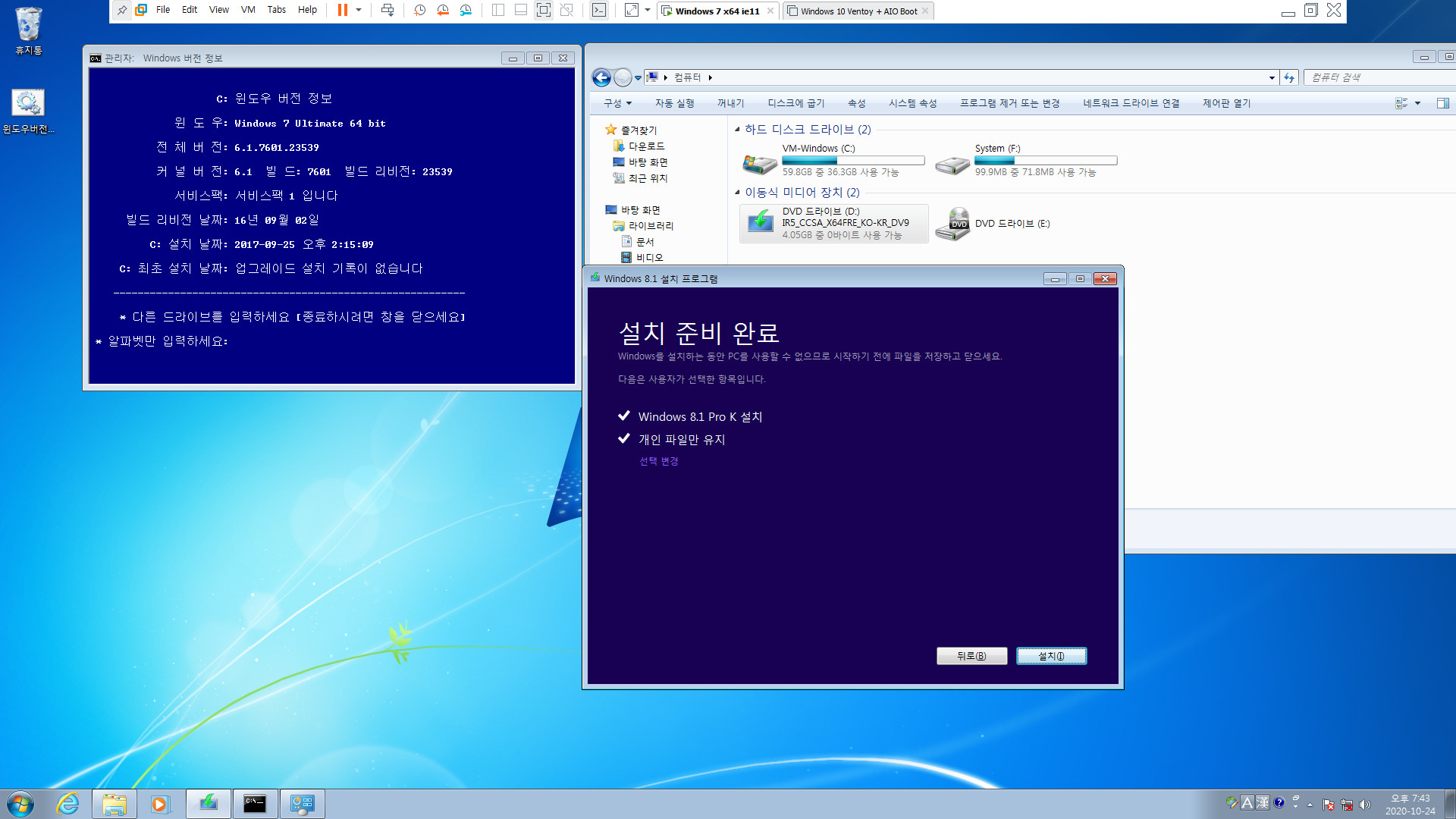Image resolution: width=1456 pixels, height=819 pixels.
Task: Click Map network drive (네트워크 드라이브 연결)
Action: click(x=1131, y=103)
